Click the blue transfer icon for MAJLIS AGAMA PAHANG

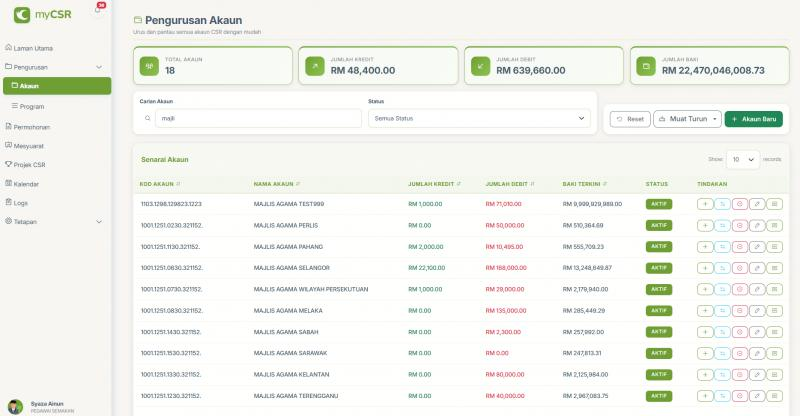[722, 246]
